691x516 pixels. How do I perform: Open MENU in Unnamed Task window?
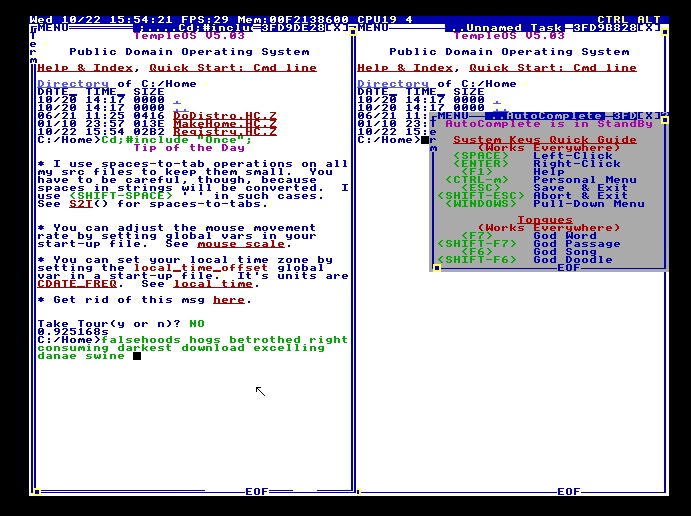pos(373,28)
